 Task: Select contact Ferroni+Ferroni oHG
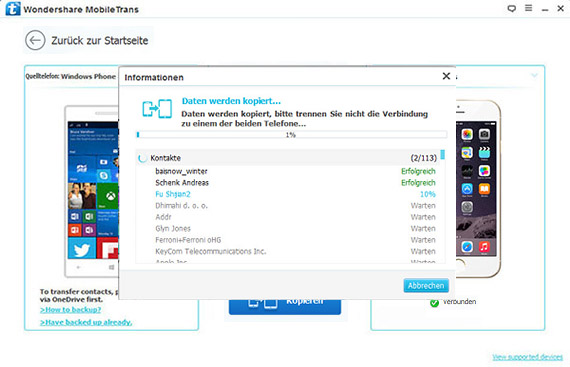[188, 240]
